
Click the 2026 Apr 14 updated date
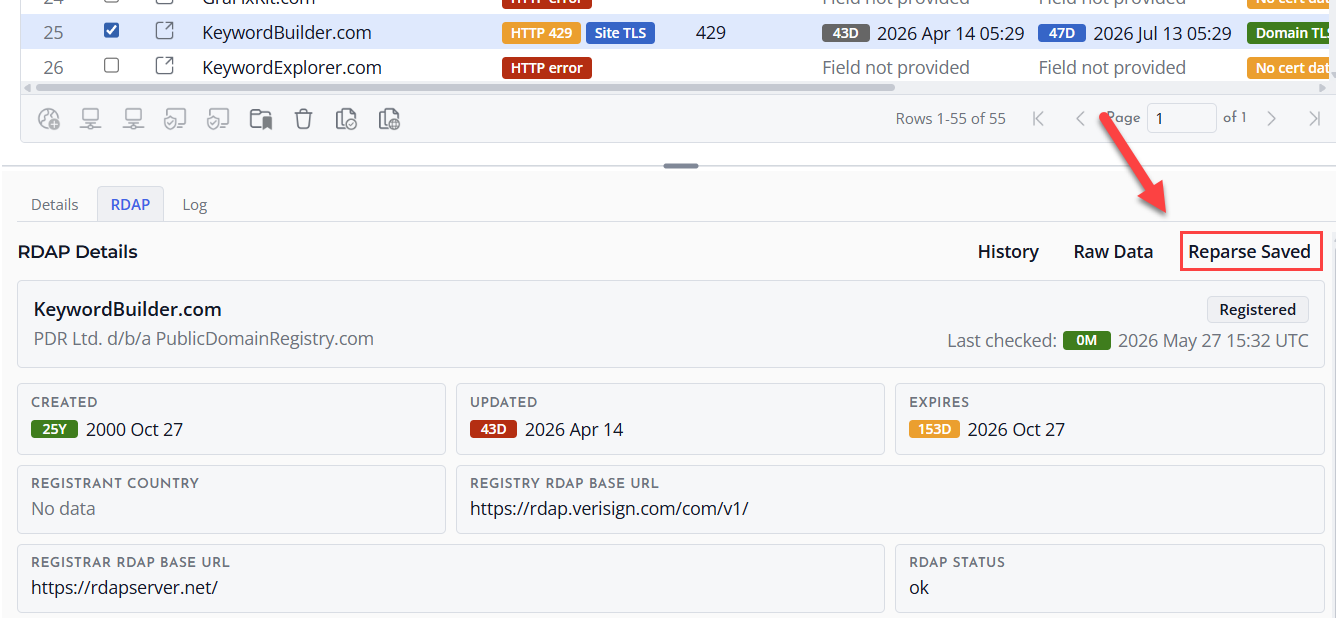(574, 429)
